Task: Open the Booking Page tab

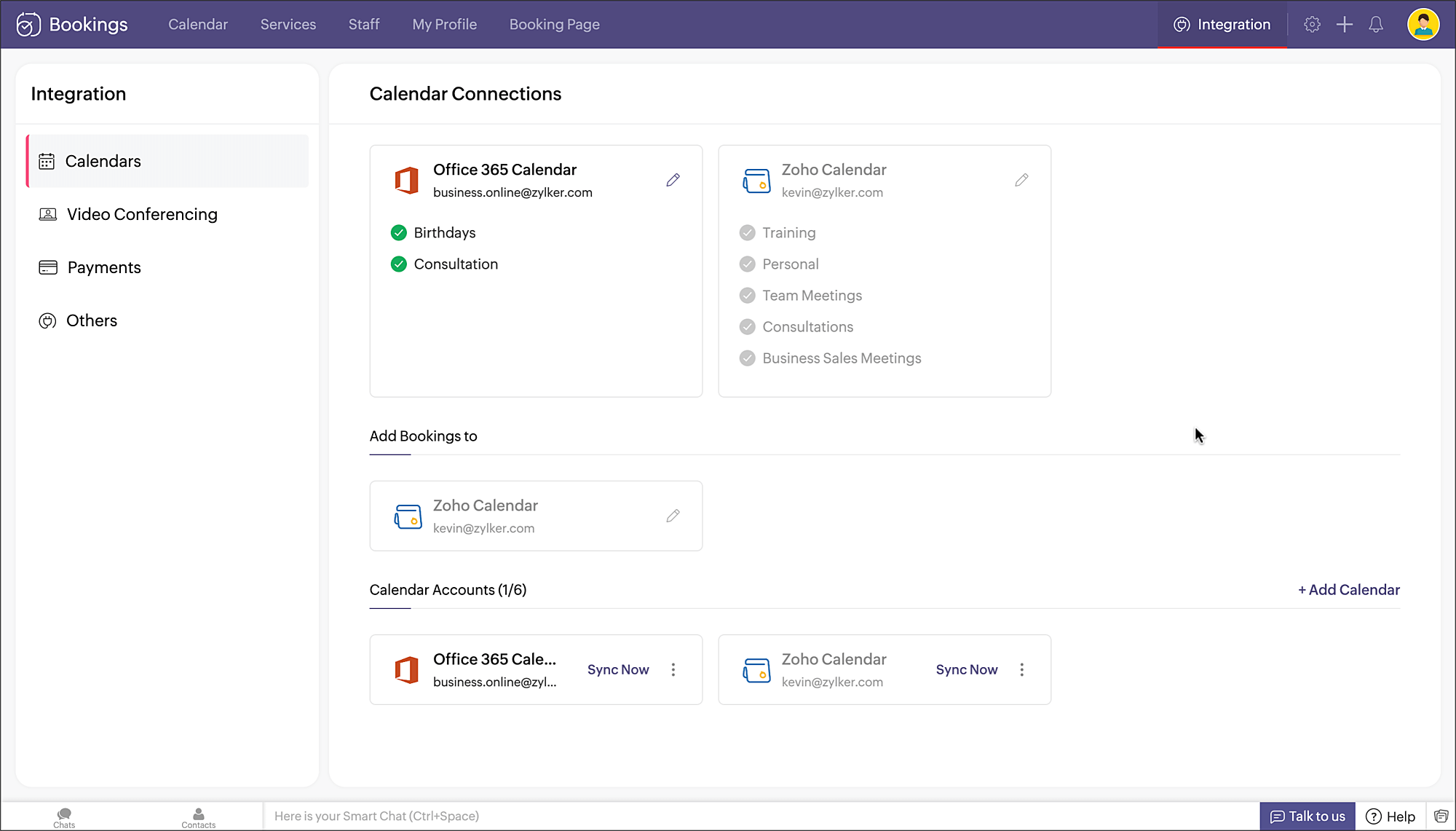Action: pyautogui.click(x=555, y=25)
